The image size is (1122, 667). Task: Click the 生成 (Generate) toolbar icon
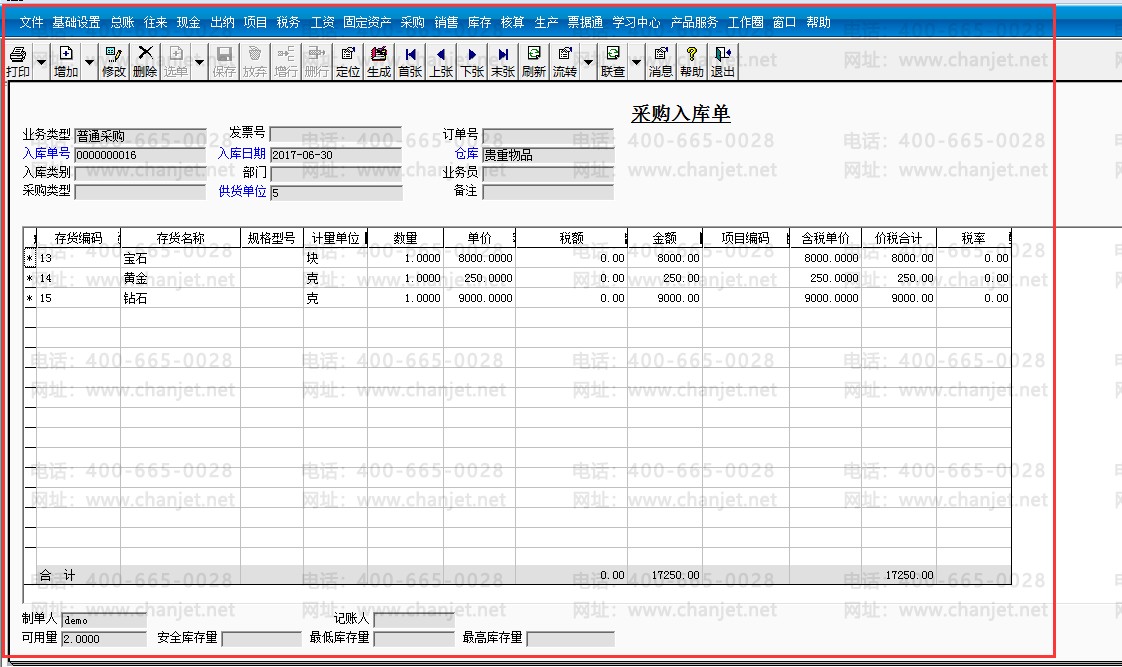click(379, 61)
